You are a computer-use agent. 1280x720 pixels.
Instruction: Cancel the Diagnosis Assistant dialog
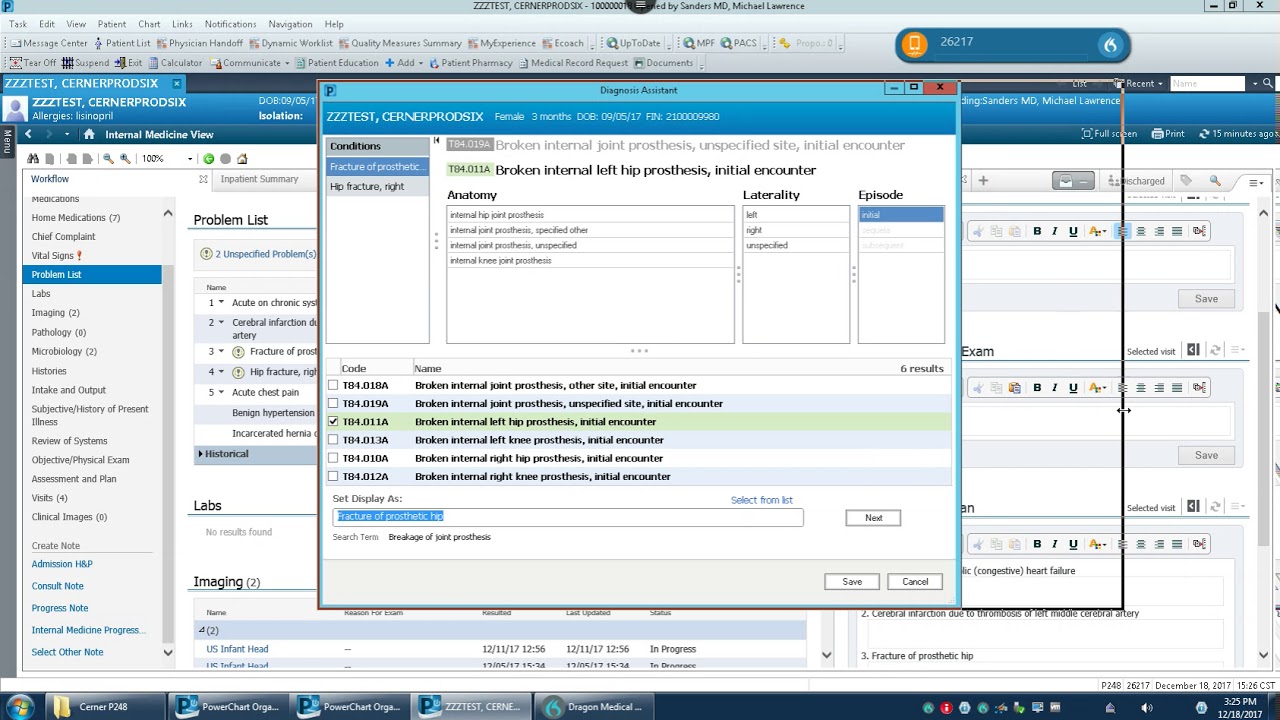(915, 582)
